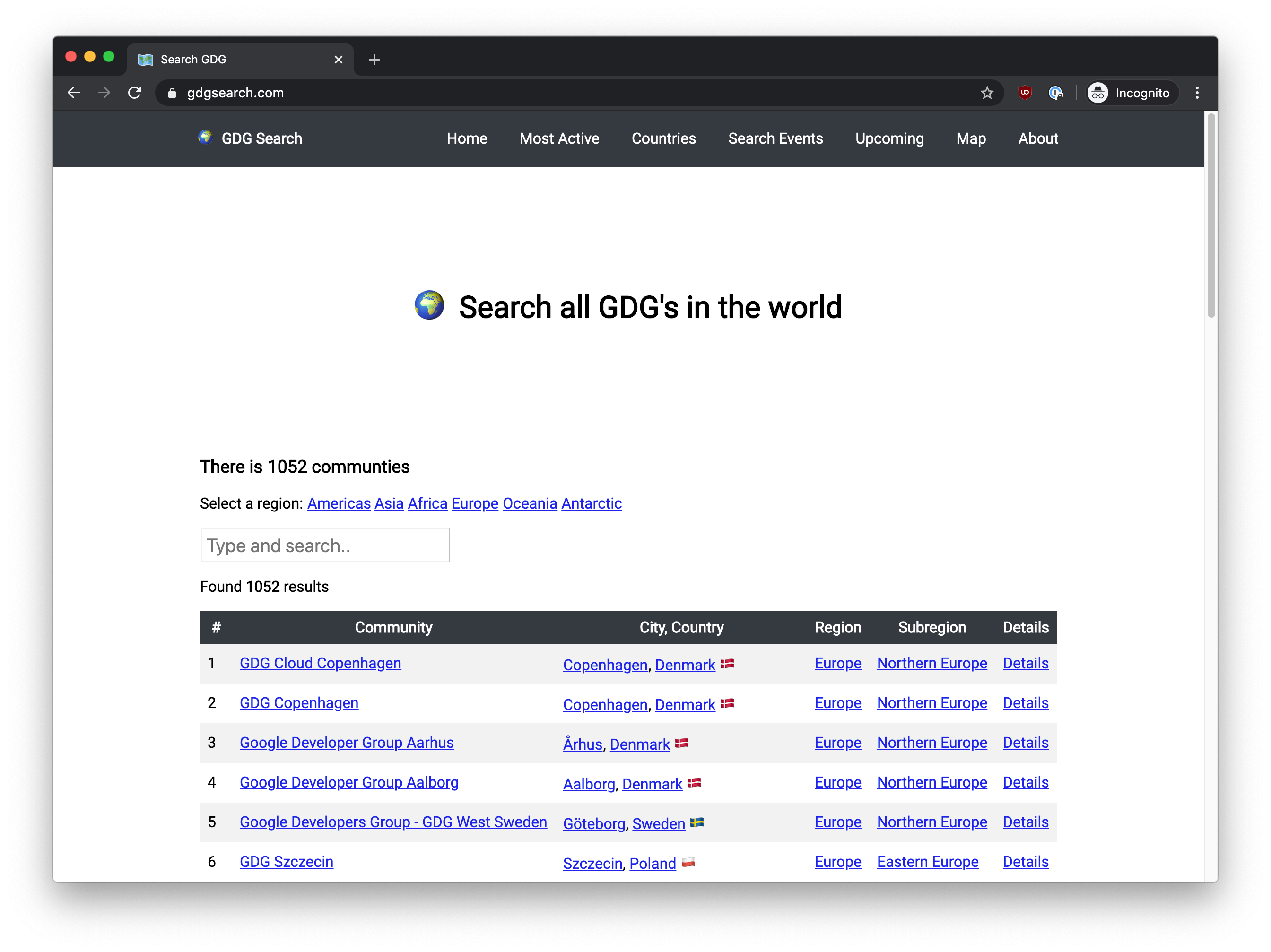The image size is (1271, 952).
Task: Open the uBlock Origin extension icon
Action: (x=1025, y=93)
